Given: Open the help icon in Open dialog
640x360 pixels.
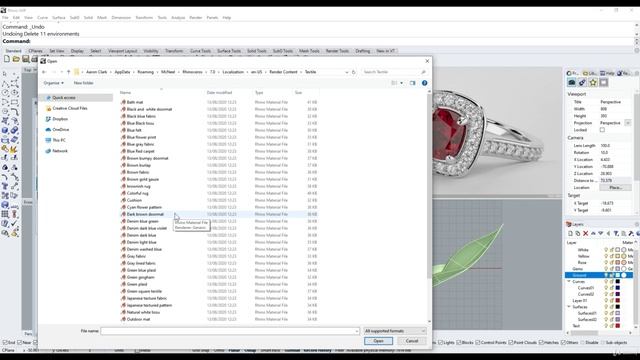Looking at the screenshot, I should 424,83.
